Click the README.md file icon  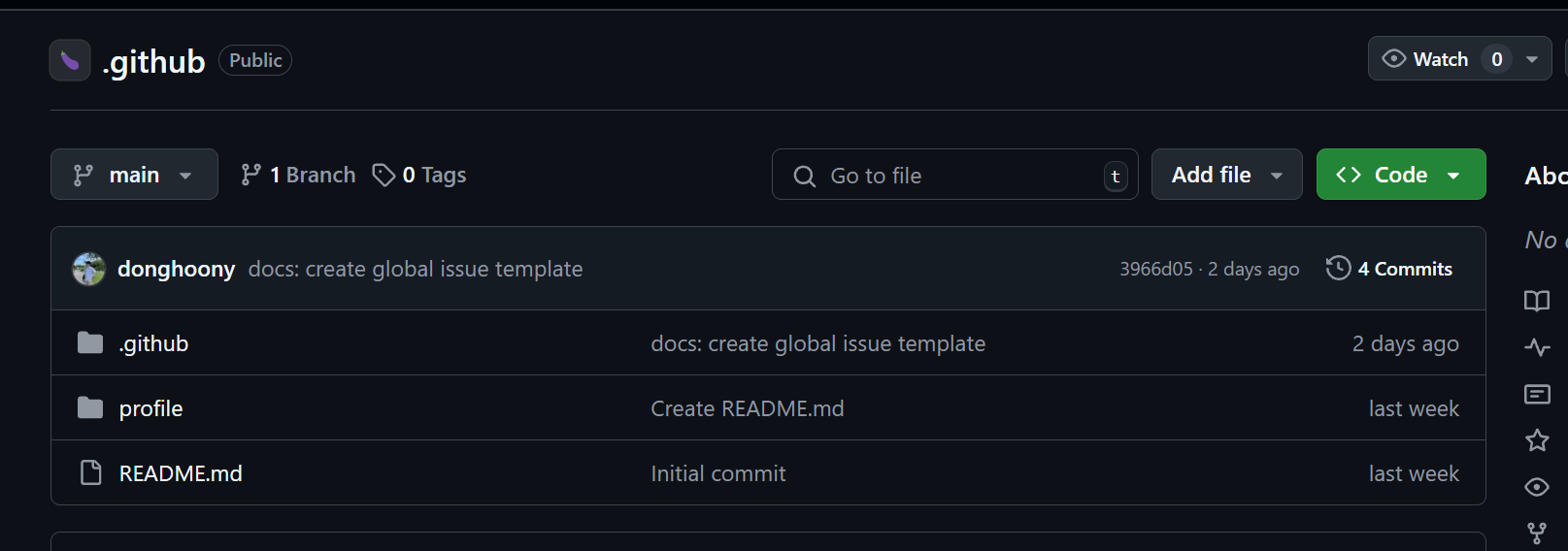90,472
